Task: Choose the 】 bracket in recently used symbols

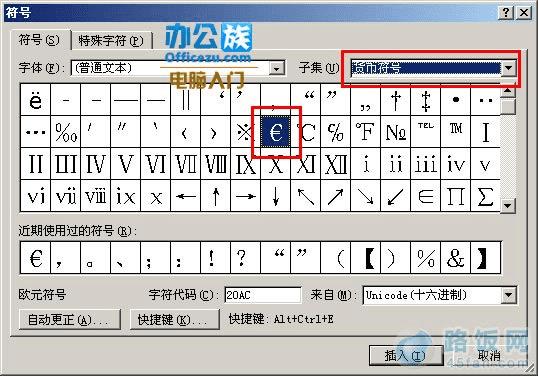Action: click(486, 258)
